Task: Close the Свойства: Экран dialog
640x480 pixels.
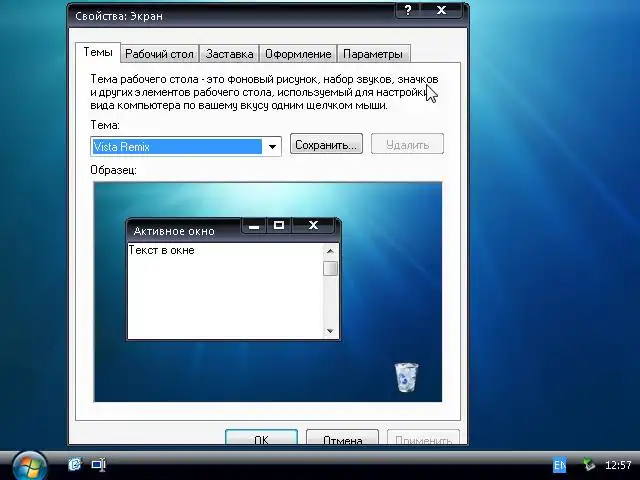Action: click(x=441, y=10)
